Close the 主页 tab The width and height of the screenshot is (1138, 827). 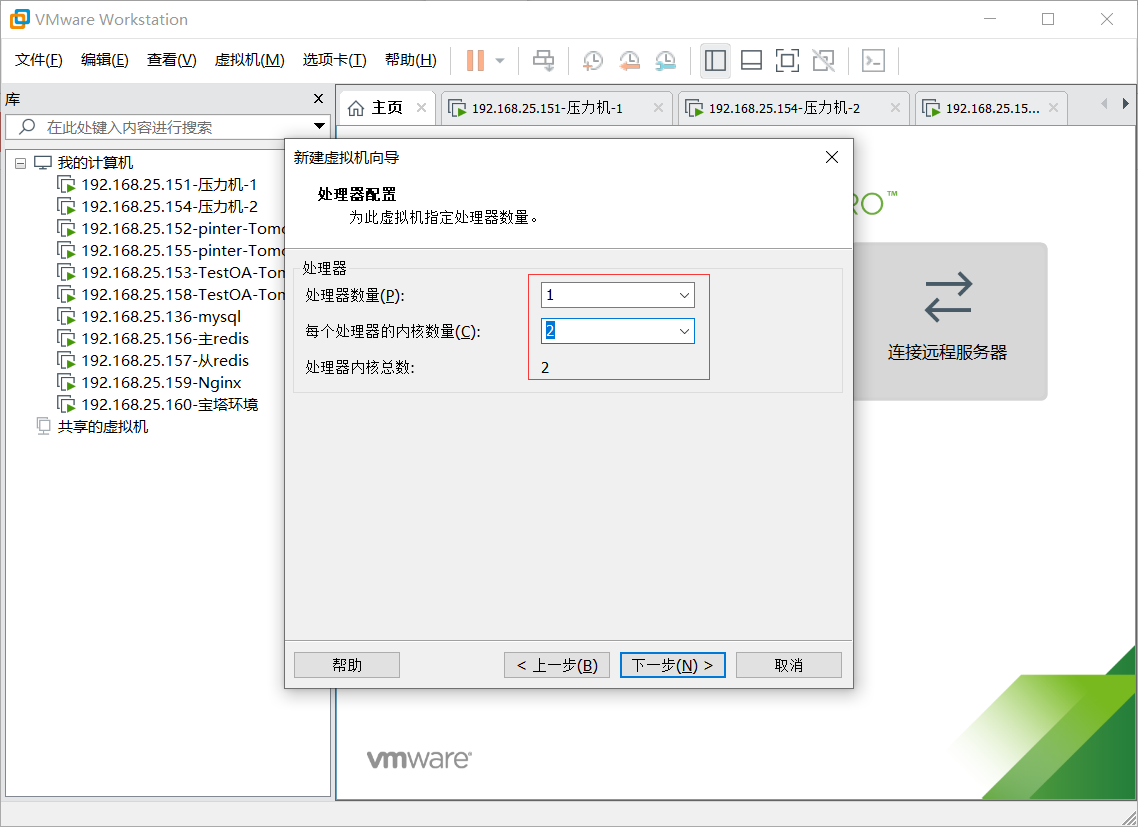pyautogui.click(x=421, y=107)
